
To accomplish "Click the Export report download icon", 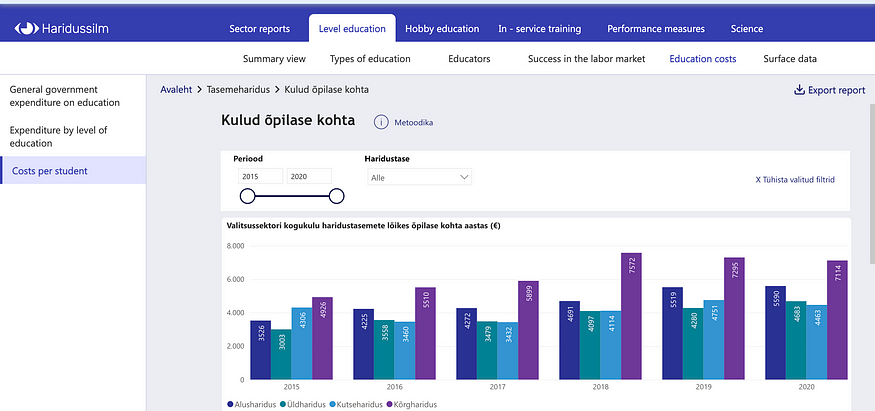I will coord(799,90).
